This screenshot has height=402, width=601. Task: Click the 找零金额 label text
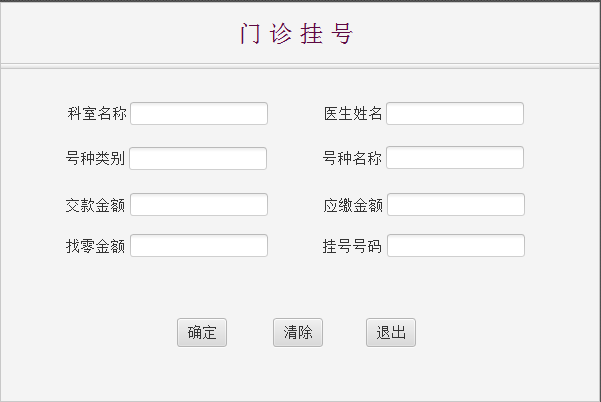pos(96,246)
